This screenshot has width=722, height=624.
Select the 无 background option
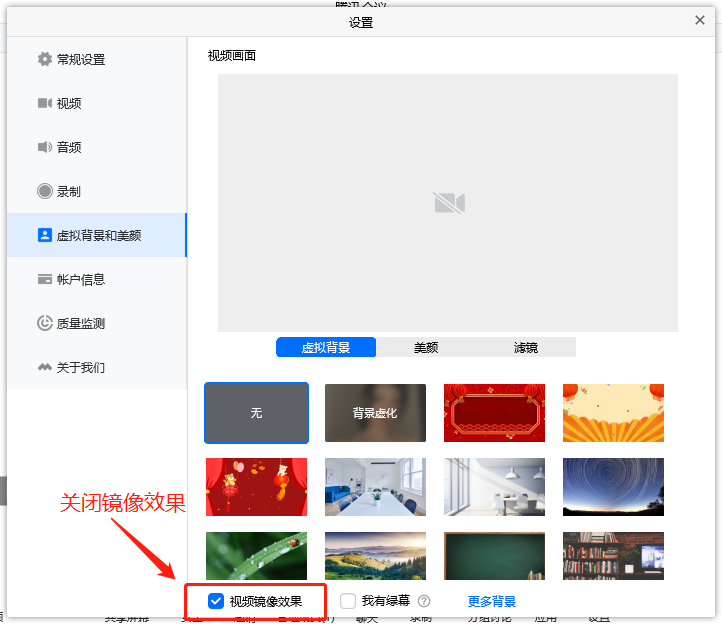tap(256, 412)
